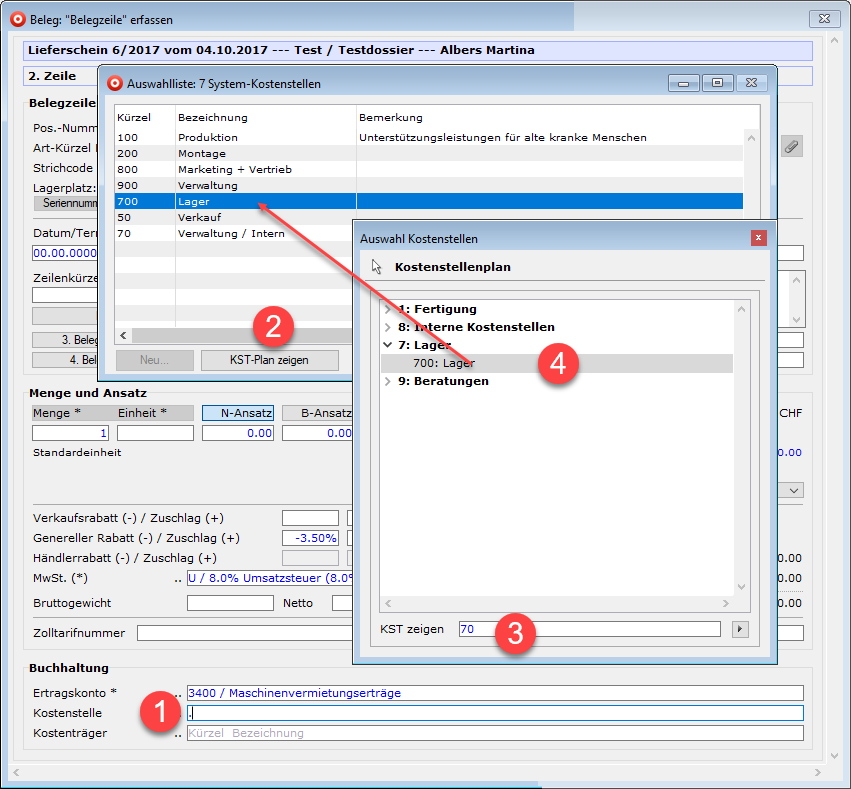Open the Ertragskonto lookup dots
This screenshot has width=851, height=789.
click(x=178, y=693)
